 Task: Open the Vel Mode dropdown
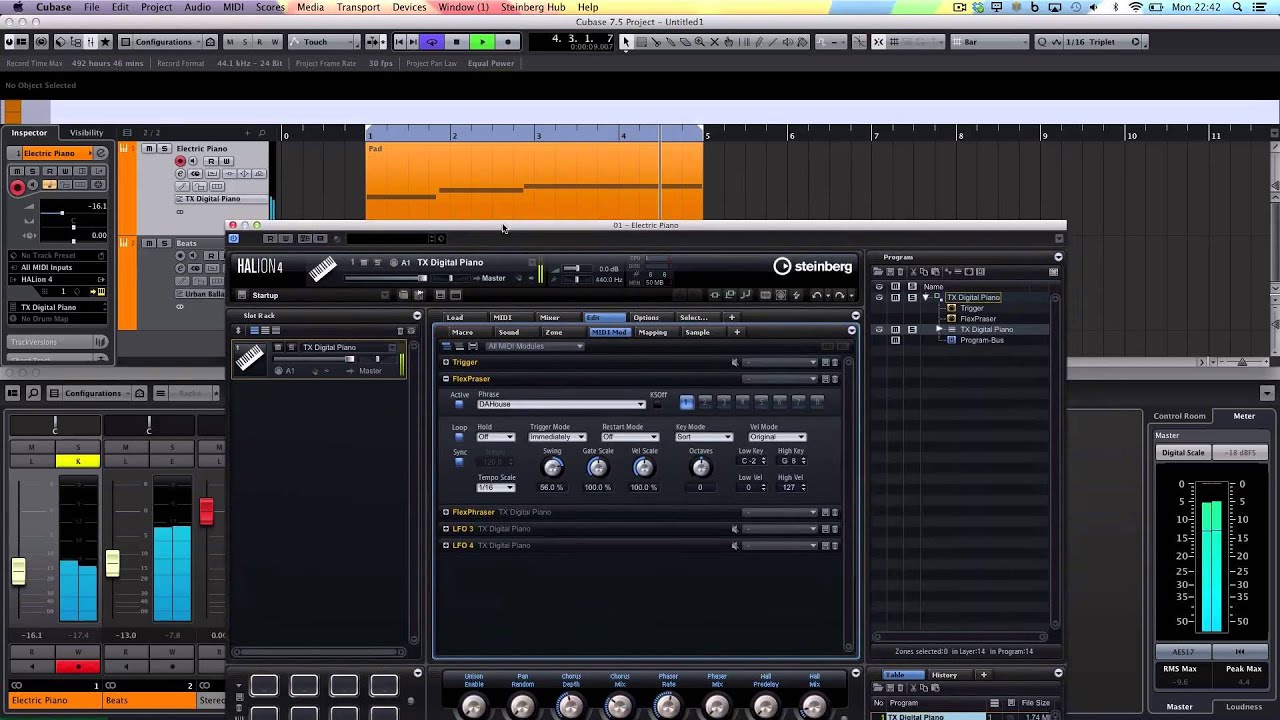pos(777,437)
